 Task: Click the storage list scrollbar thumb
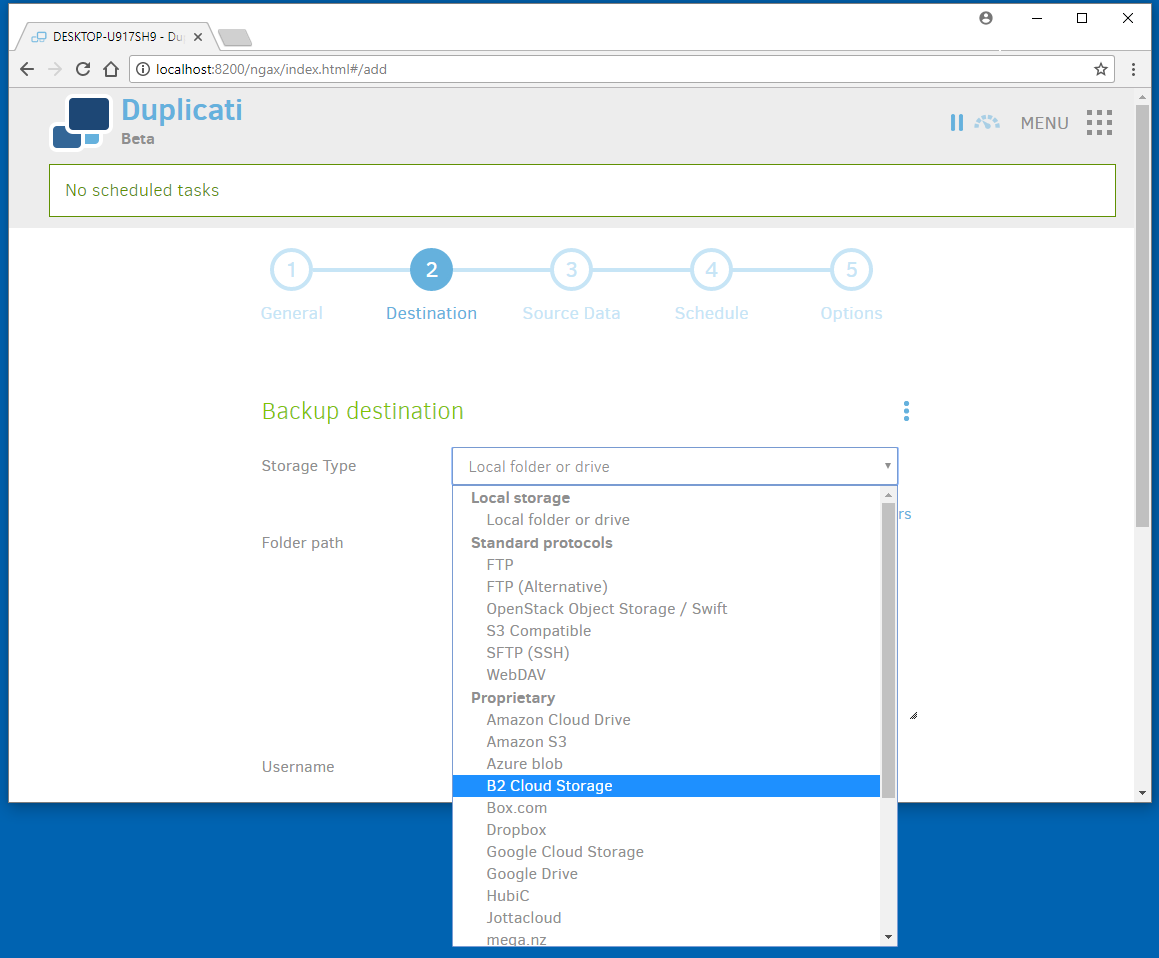point(888,650)
